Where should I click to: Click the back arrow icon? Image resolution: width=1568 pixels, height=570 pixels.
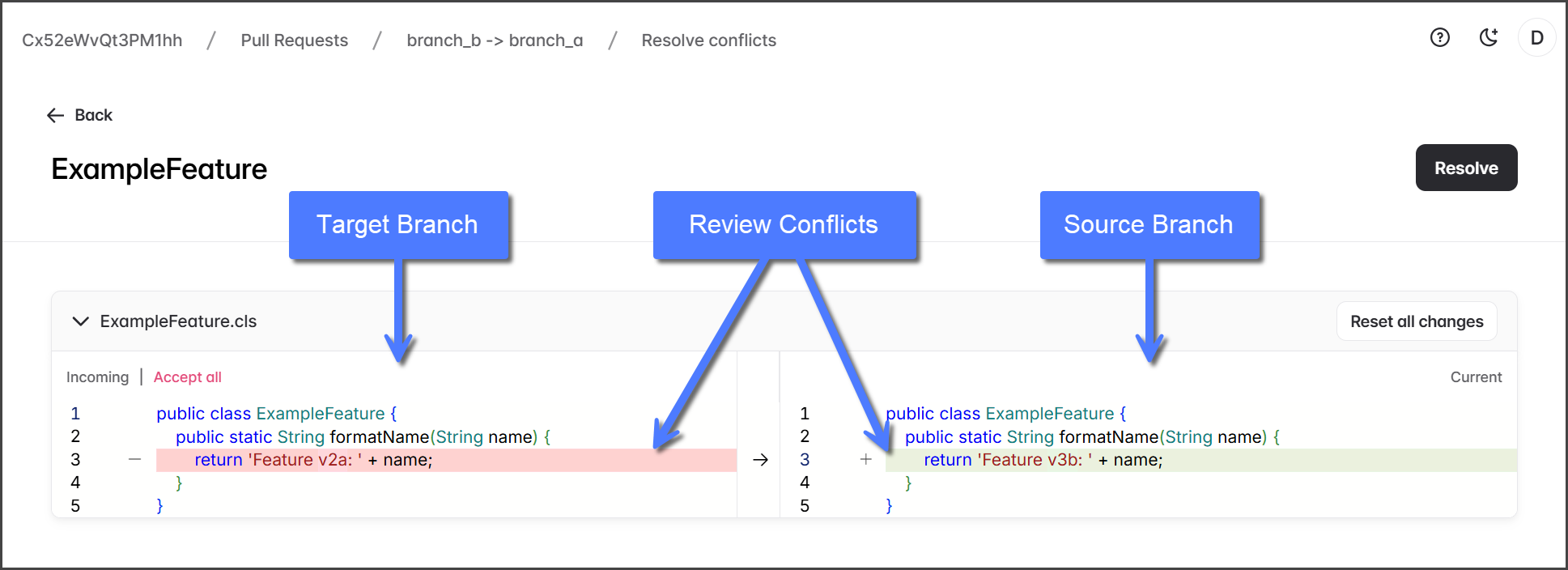(55, 116)
